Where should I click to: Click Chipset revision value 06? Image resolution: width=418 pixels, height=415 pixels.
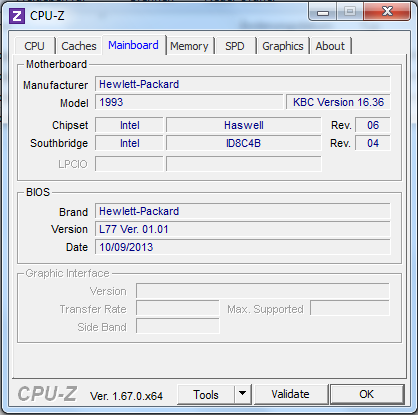coord(373,125)
